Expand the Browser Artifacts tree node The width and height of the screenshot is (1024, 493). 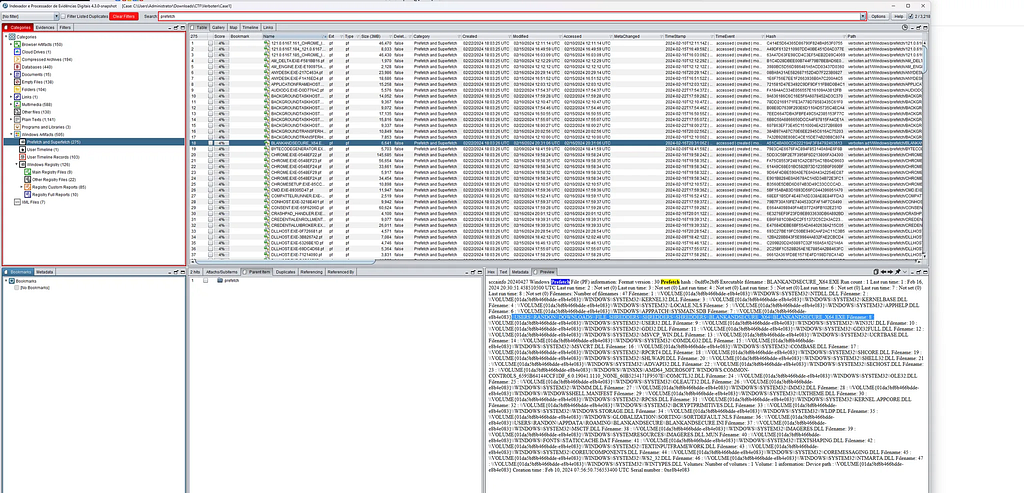click(11, 44)
